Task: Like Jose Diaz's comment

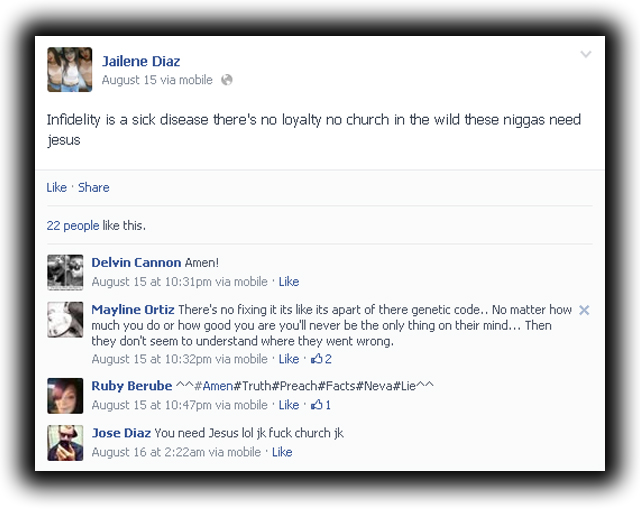Action: tap(282, 452)
